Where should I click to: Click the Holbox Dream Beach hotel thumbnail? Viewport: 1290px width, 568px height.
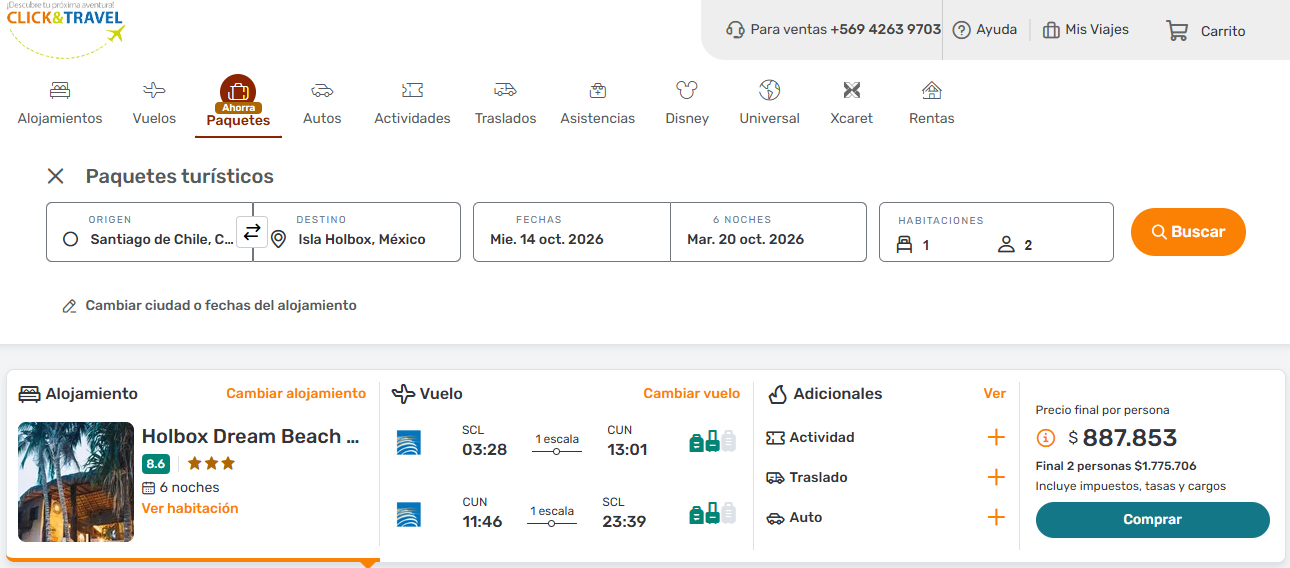[76, 482]
